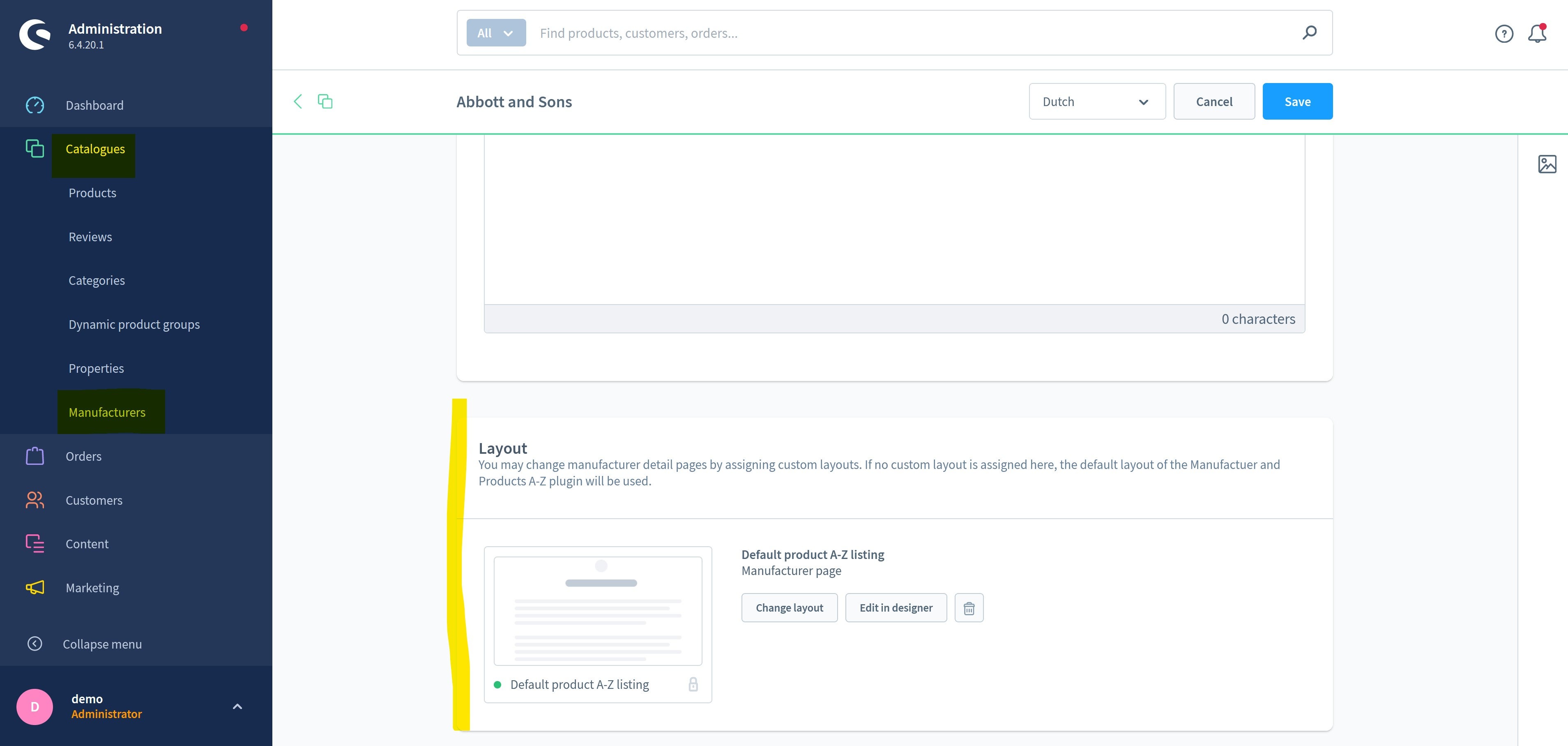This screenshot has width=1568, height=746.
Task: Click the Change layout button
Action: click(789, 607)
